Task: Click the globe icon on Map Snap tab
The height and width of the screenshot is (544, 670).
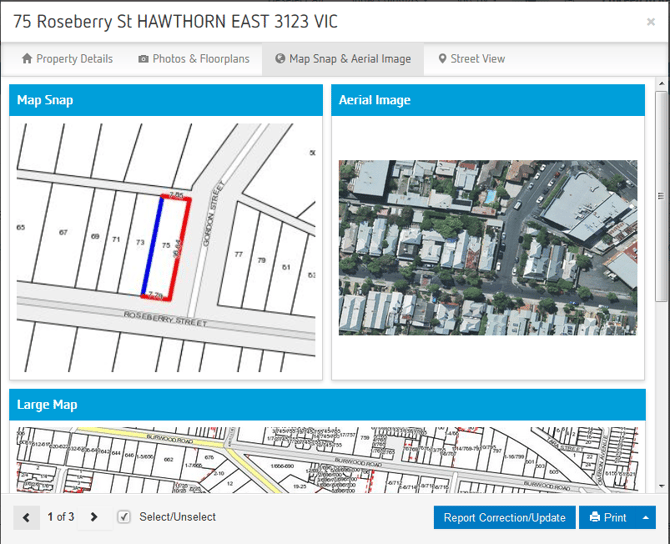Action: (x=280, y=59)
